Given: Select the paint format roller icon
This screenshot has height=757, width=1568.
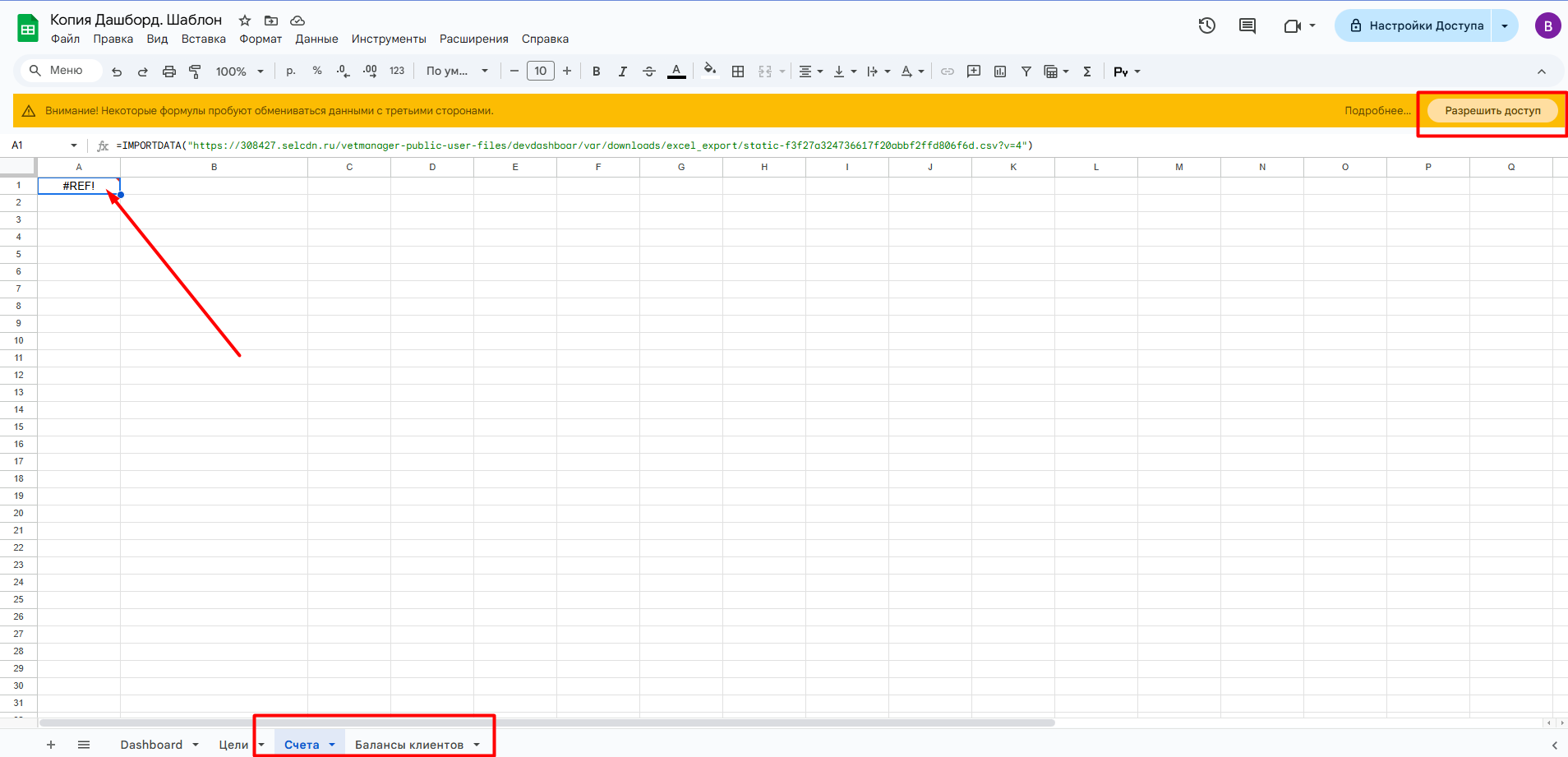Looking at the screenshot, I should [195, 72].
